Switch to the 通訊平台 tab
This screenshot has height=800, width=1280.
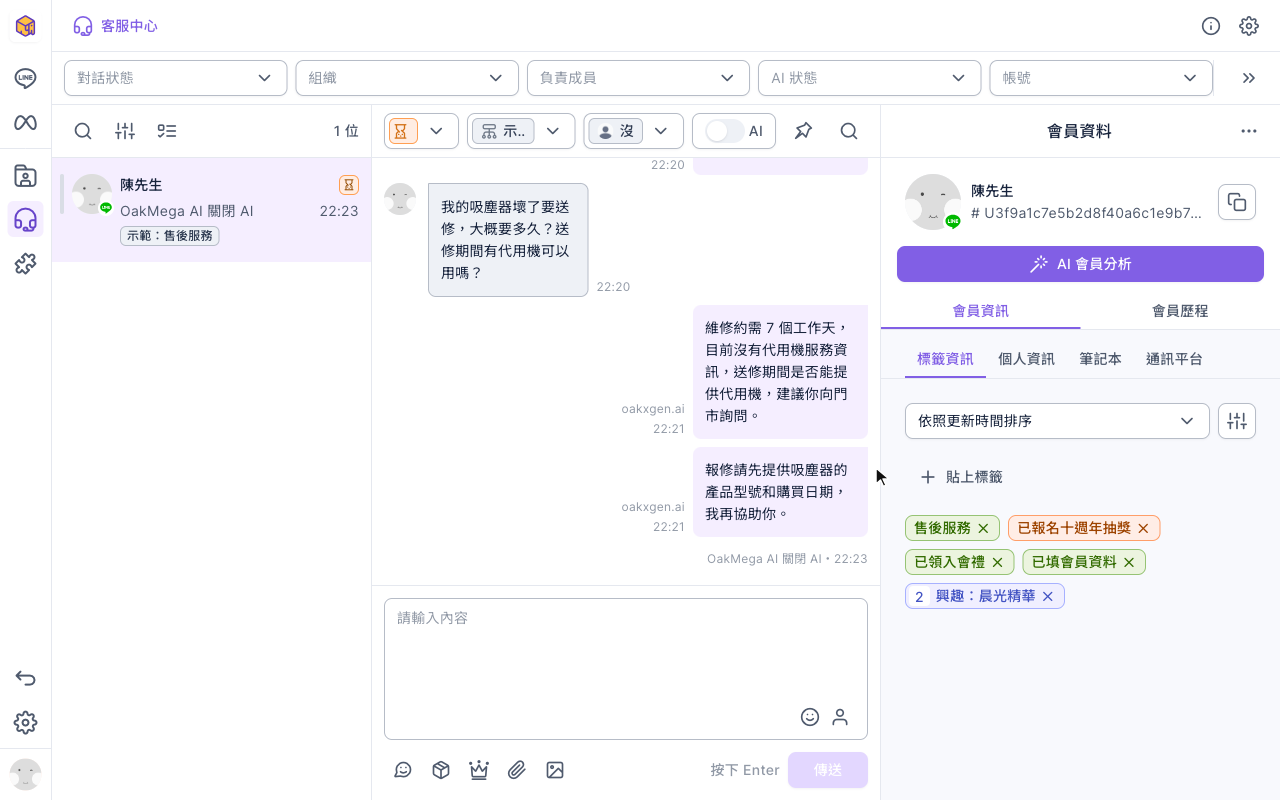pyautogui.click(x=1174, y=359)
